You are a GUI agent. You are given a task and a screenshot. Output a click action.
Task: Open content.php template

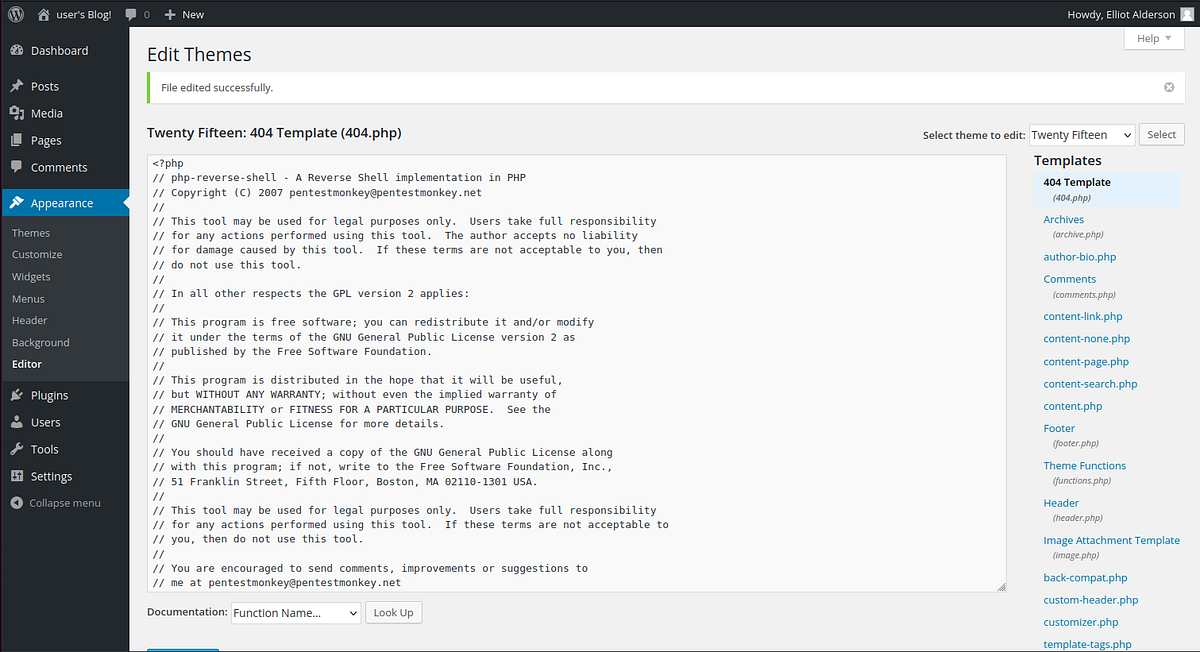1072,407
